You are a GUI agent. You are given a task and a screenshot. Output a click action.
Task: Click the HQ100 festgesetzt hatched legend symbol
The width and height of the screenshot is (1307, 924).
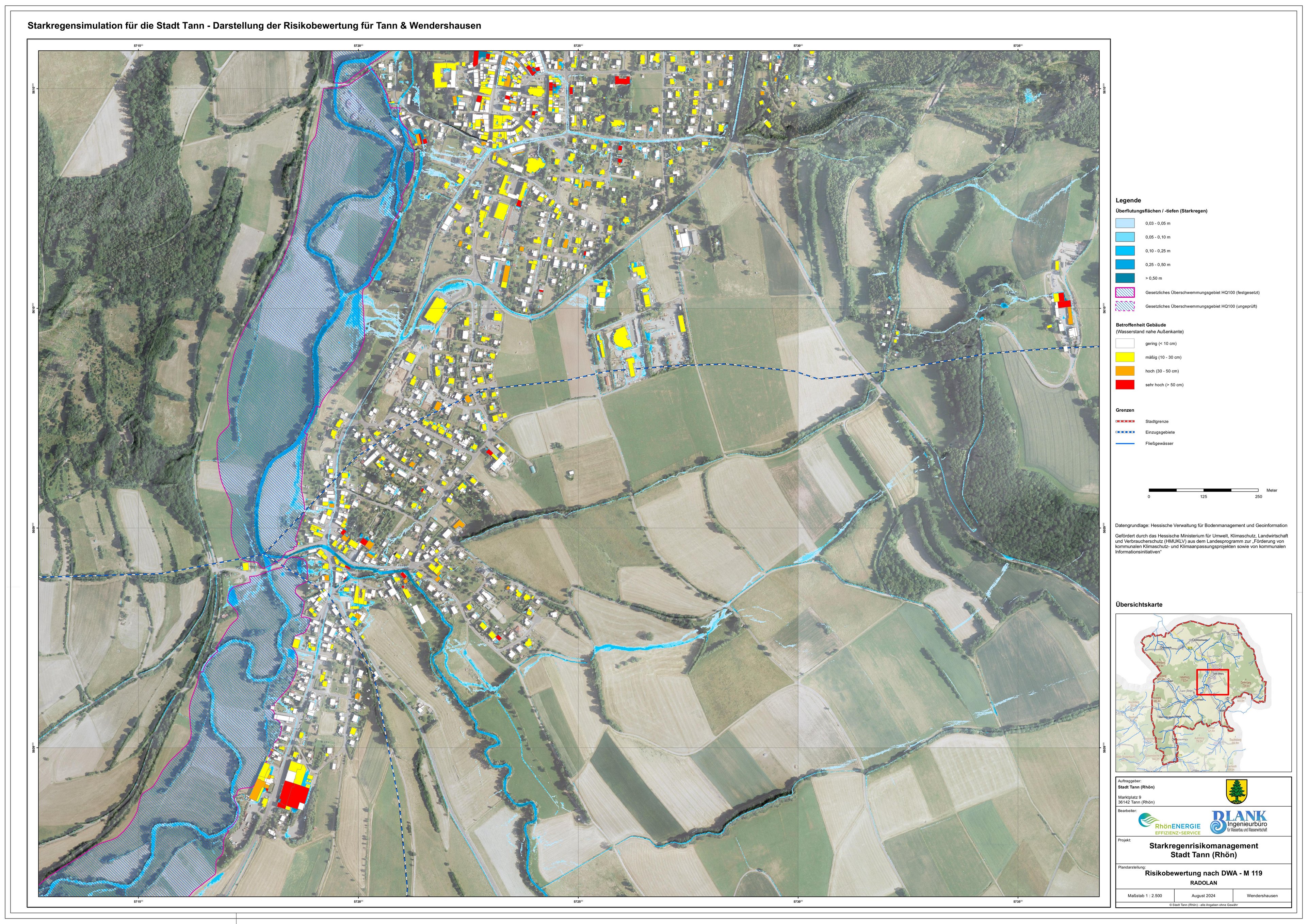point(1125,293)
